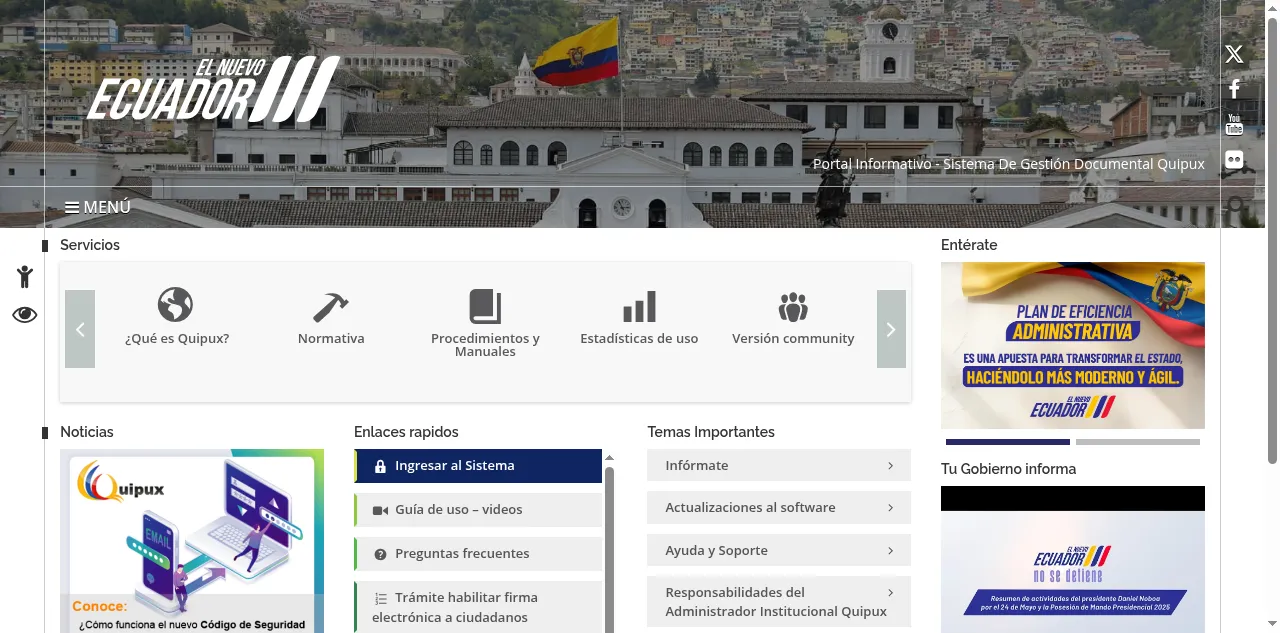Open Guía de uso – videos
The image size is (1280, 633).
click(479, 510)
